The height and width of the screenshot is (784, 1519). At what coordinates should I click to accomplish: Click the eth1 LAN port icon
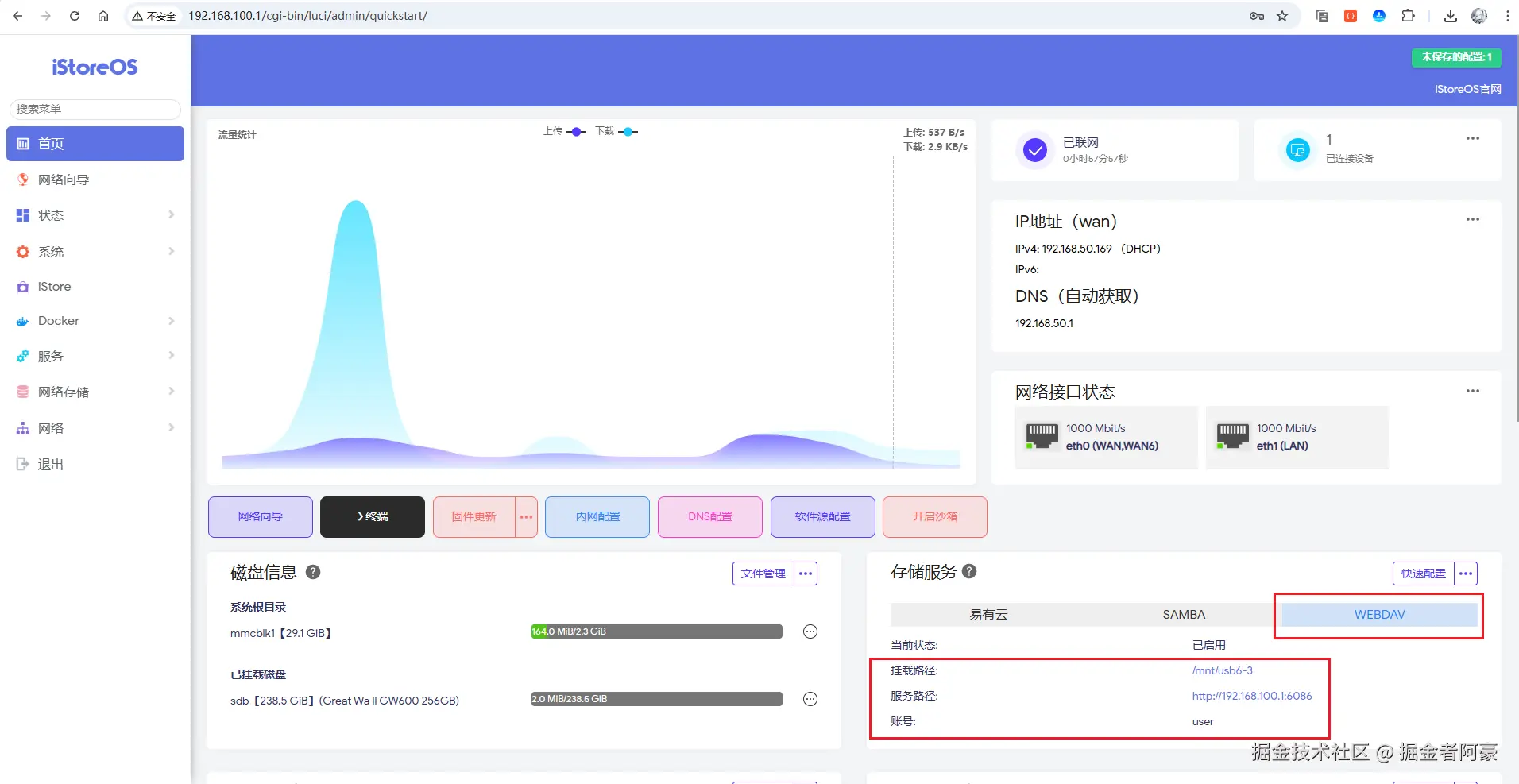point(1232,436)
